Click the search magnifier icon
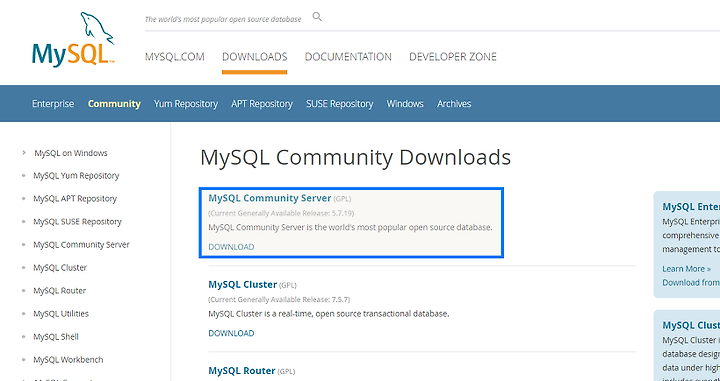Screen dimensions: 720x381 tap(317, 17)
